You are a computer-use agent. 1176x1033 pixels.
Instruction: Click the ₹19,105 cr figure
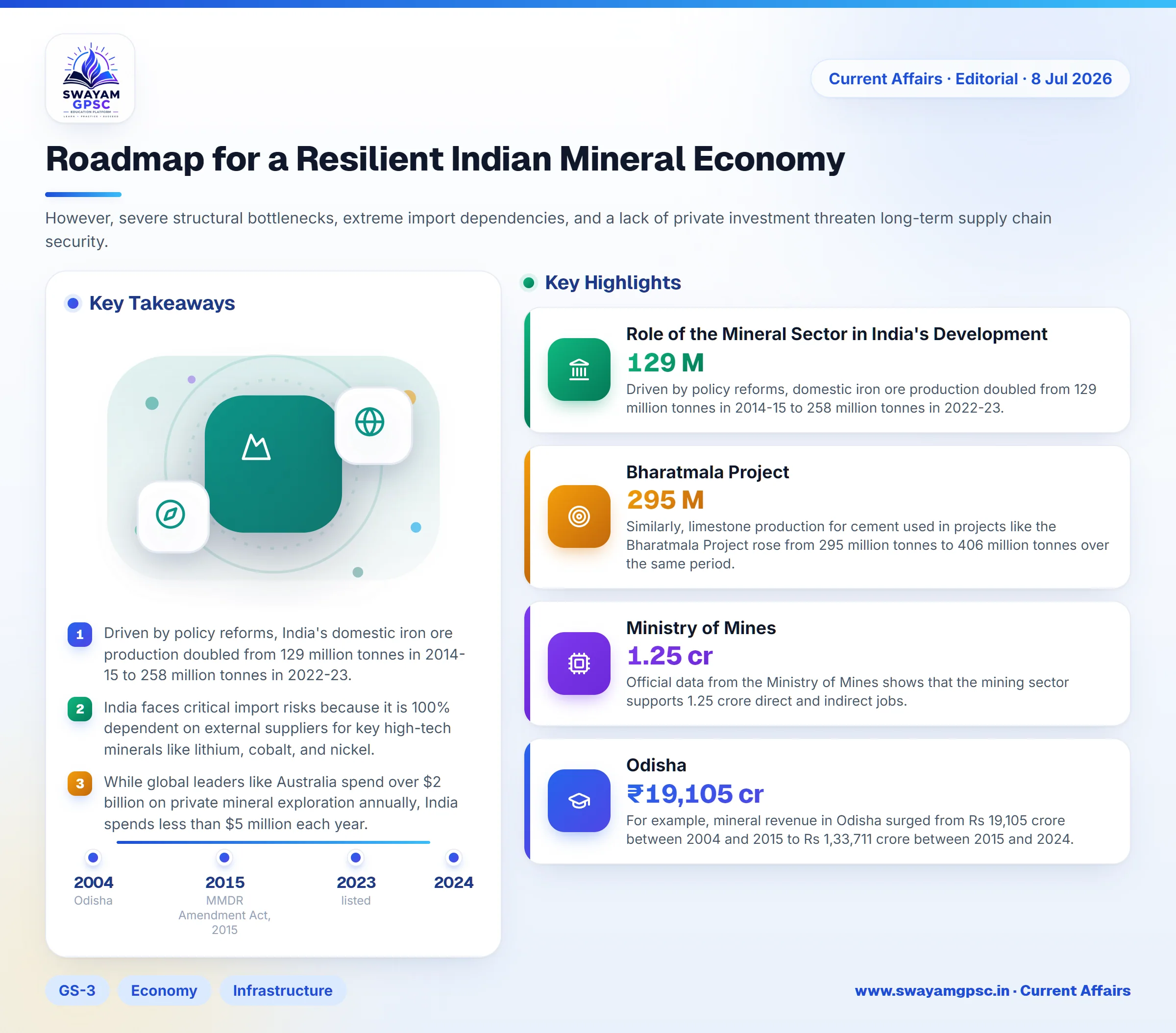[695, 793]
